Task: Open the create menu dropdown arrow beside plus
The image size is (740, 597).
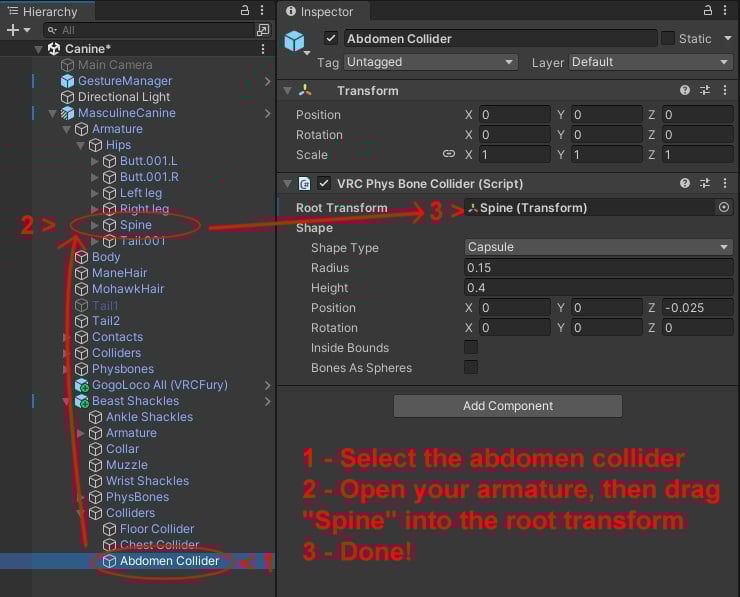Action: (27, 30)
